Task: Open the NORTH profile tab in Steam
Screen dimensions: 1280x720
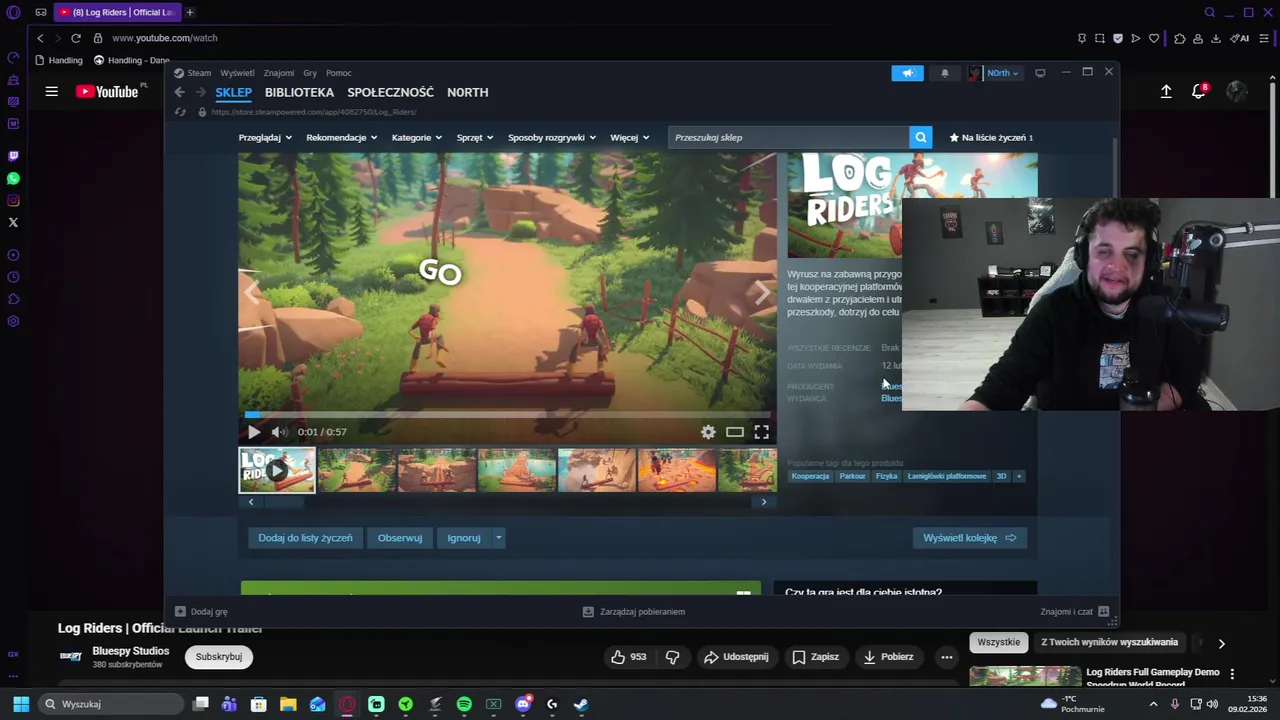Action: coord(467,92)
